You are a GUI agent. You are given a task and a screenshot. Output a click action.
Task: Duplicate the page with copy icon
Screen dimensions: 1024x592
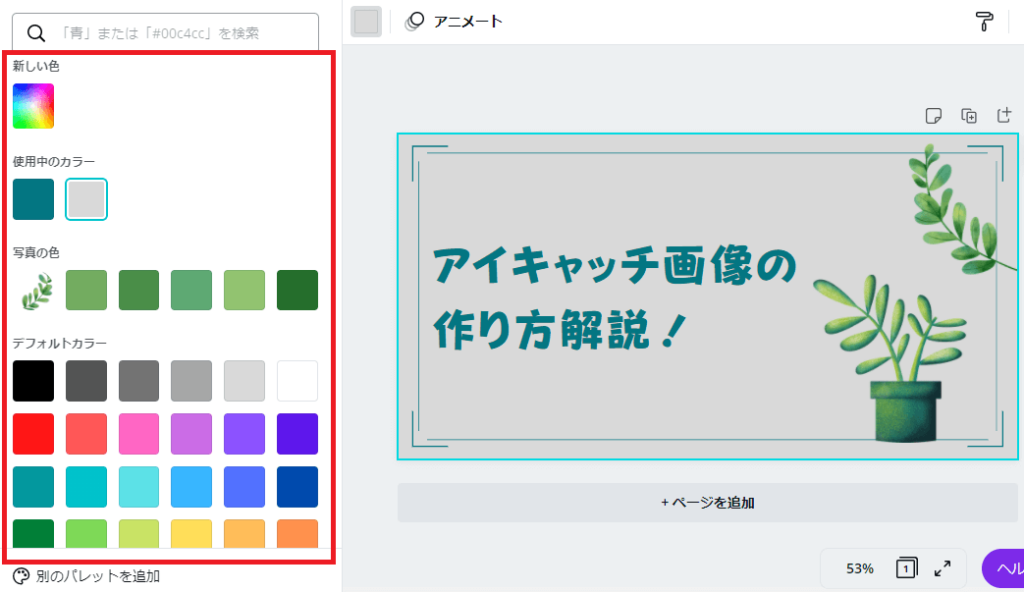point(969,116)
